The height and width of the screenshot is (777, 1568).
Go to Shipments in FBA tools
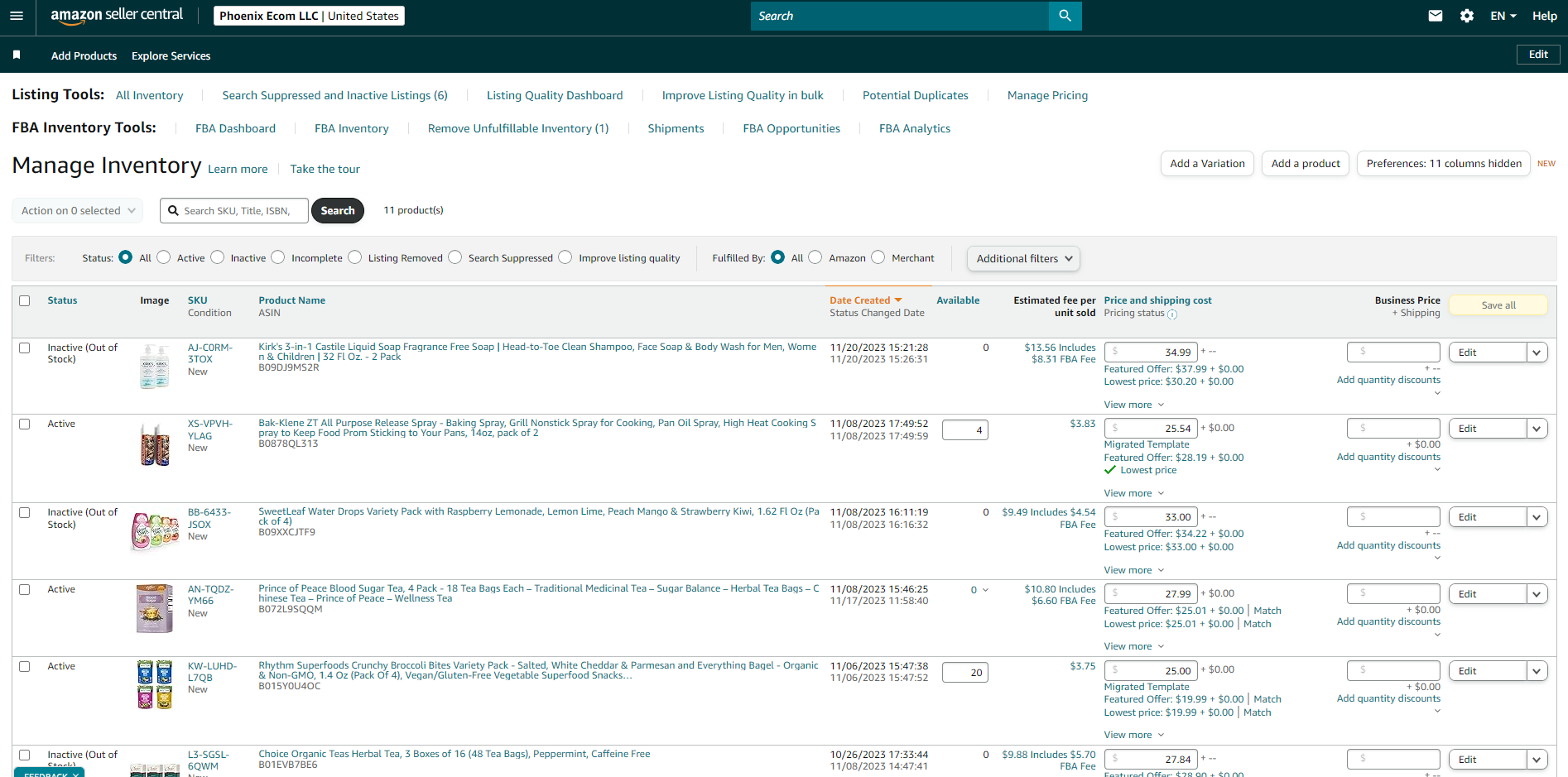click(676, 128)
